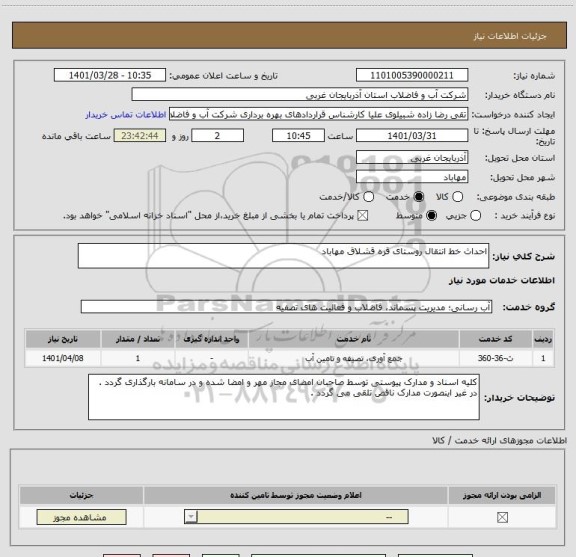Click the اعلام وضعیت مجوز توسط تامین کننده header
This screenshot has width=576, height=557.
(296, 495)
